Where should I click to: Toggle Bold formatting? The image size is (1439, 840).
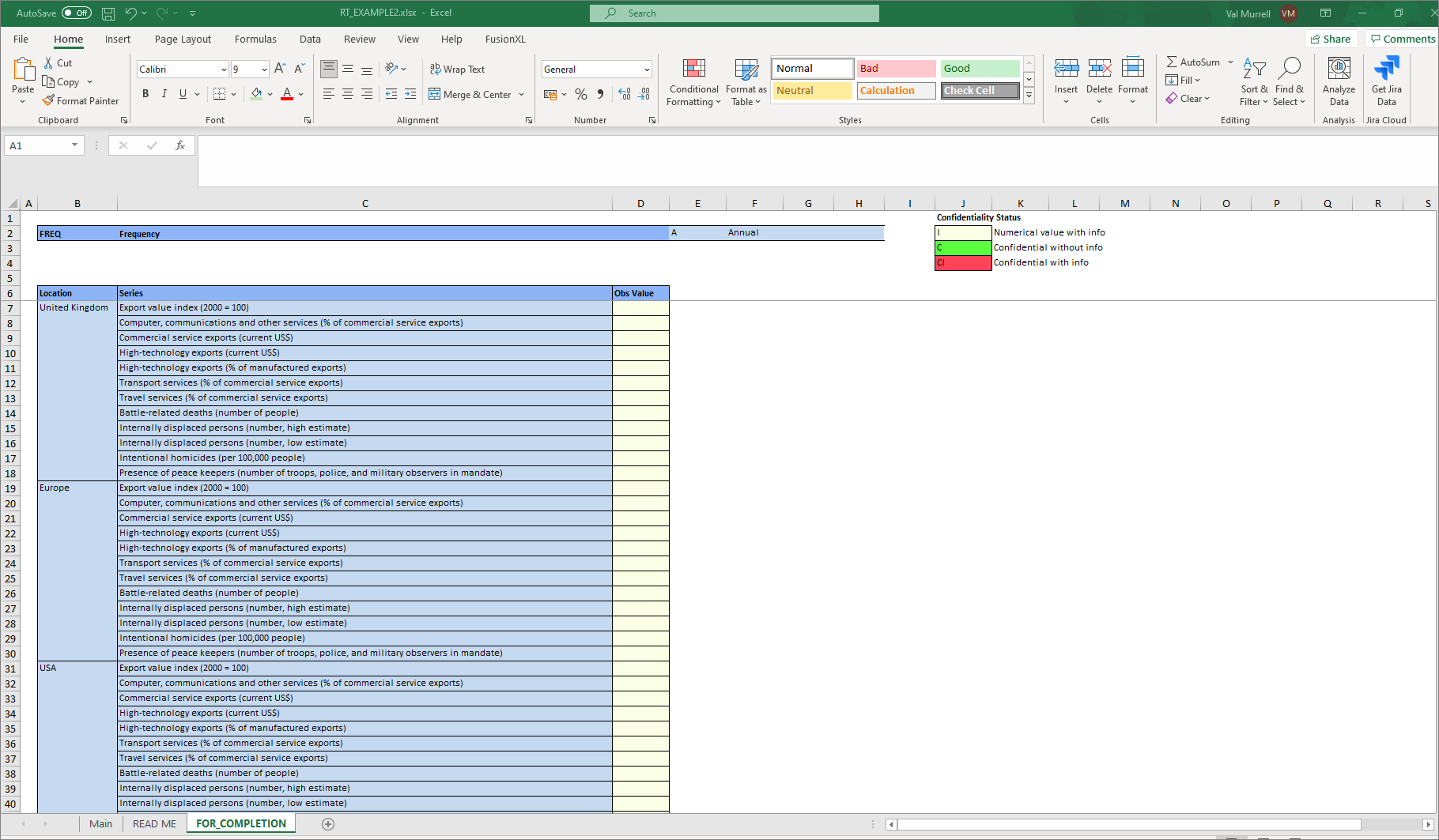145,94
